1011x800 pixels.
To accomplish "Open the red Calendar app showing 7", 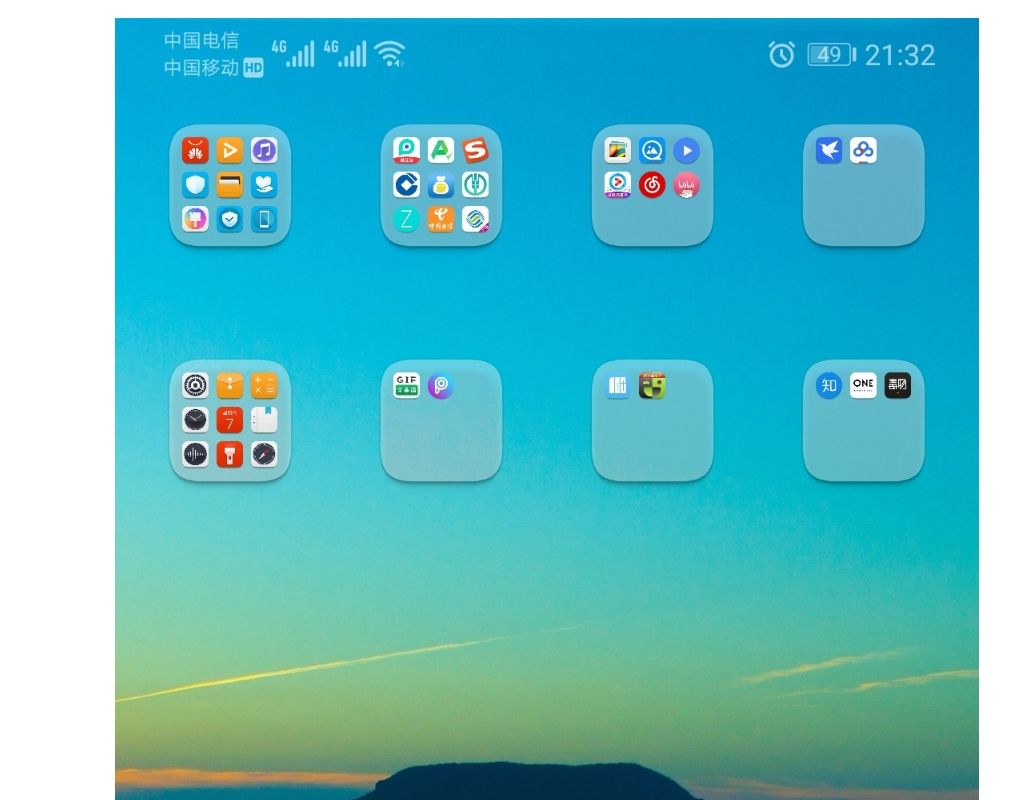I will 230,420.
